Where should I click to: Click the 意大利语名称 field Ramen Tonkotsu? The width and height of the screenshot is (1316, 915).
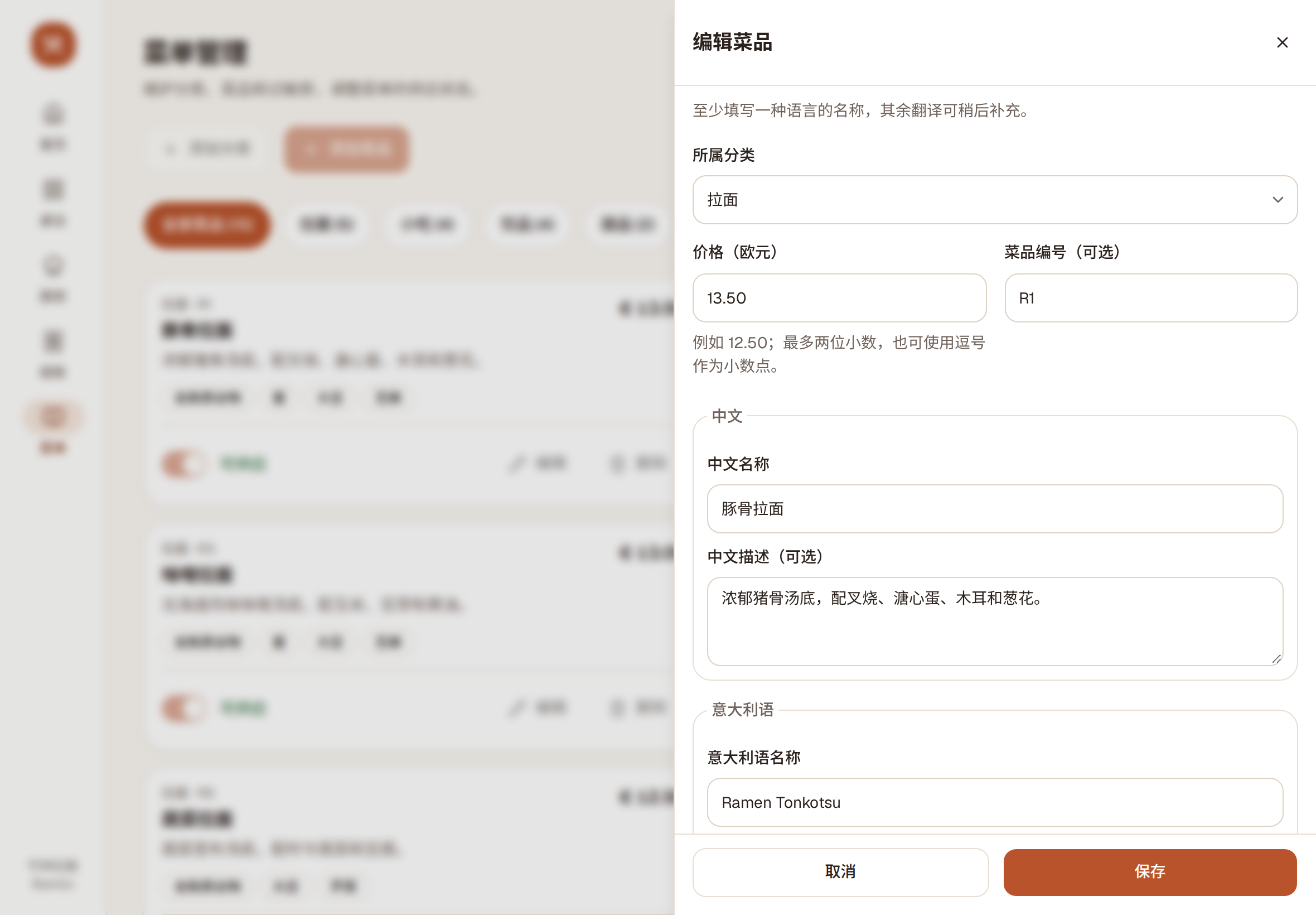pyautogui.click(x=995, y=802)
